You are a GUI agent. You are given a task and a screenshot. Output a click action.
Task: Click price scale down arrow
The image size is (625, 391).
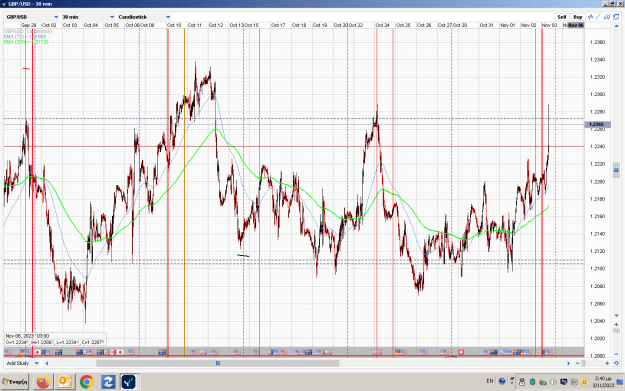[616, 316]
